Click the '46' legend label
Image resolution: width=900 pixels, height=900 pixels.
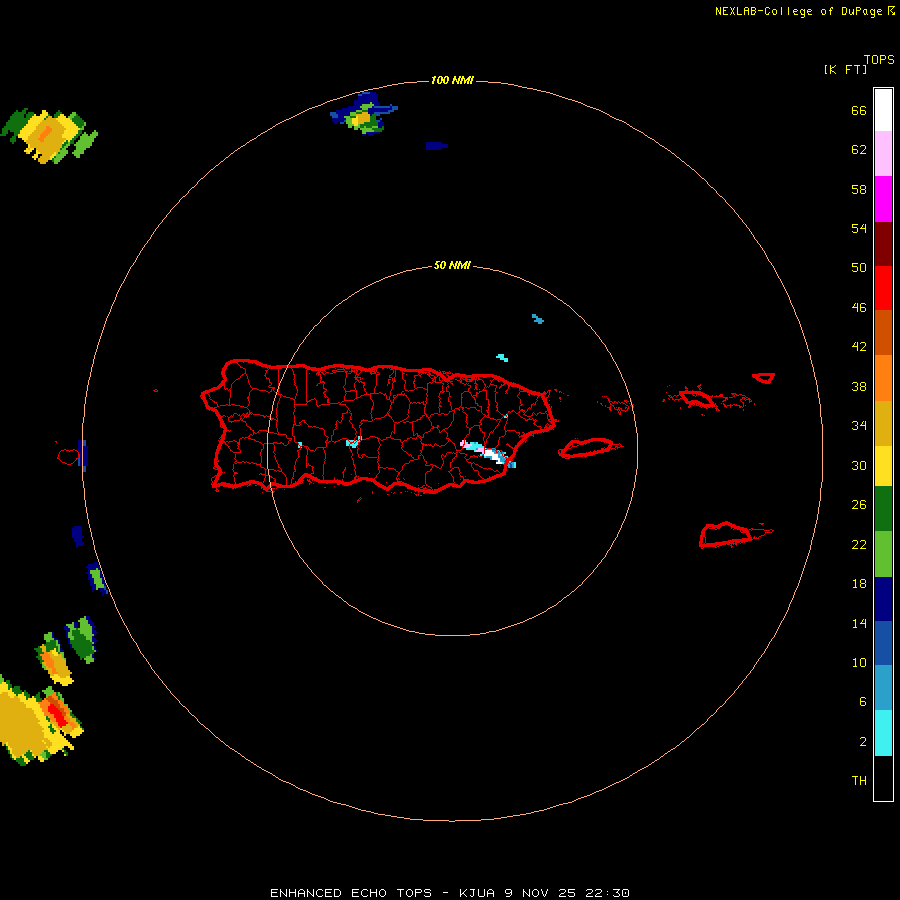[x=859, y=308]
